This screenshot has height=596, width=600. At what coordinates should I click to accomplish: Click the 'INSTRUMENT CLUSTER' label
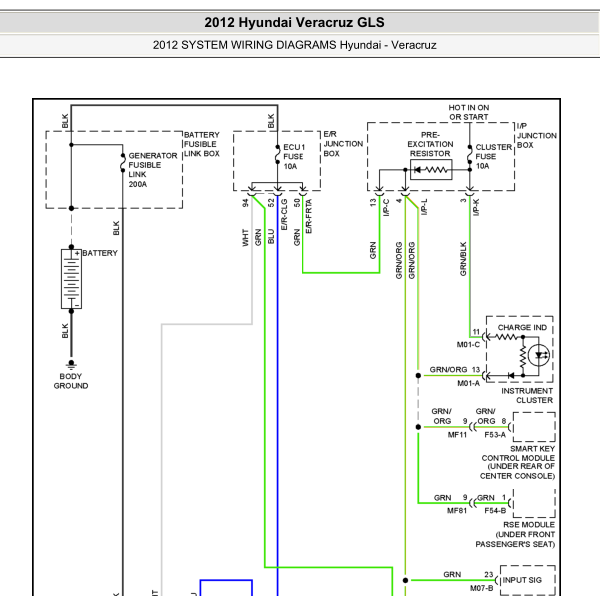(x=527, y=396)
